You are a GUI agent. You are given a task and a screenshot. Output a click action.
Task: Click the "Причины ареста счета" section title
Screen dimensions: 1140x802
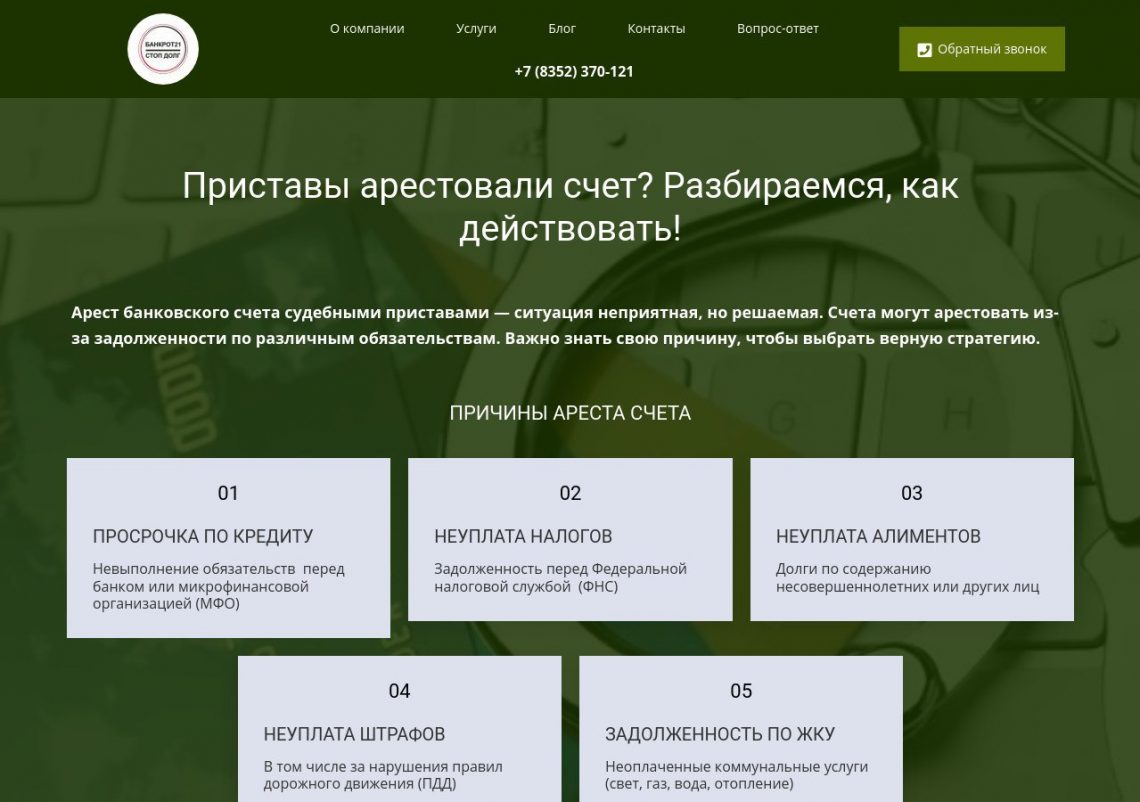[x=570, y=413]
